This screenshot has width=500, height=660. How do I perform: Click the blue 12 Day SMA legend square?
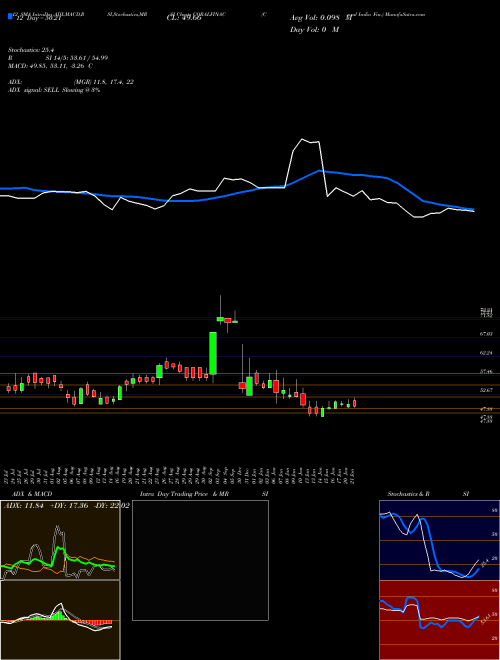[10, 17]
